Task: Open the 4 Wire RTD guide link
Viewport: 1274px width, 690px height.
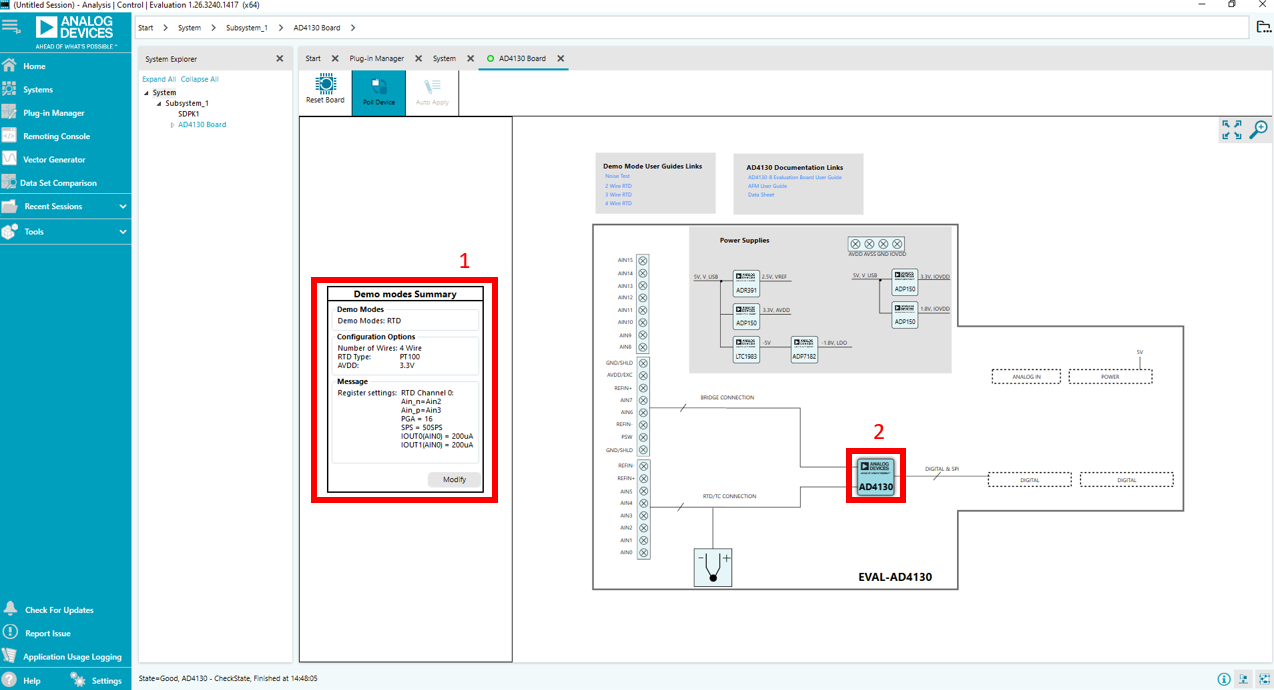Action: [618, 203]
